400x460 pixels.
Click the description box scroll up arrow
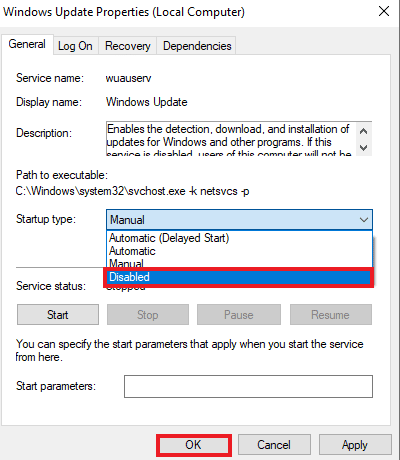pyautogui.click(x=364, y=131)
